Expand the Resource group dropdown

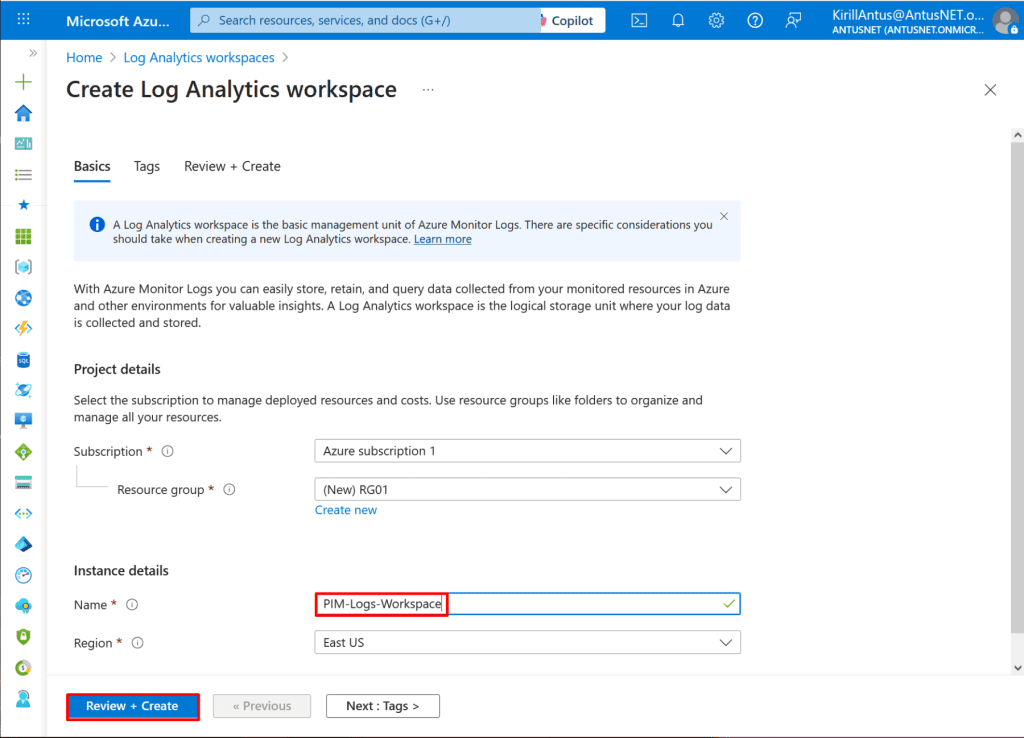527,490
